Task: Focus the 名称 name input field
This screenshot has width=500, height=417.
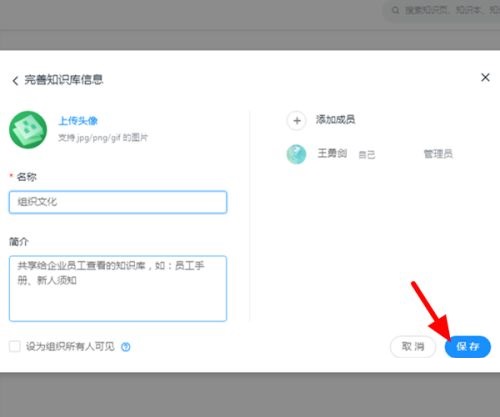Action: click(118, 202)
